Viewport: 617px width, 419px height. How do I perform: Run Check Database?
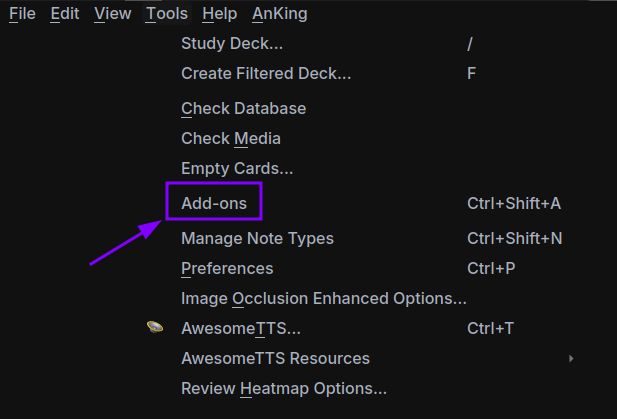(x=243, y=108)
